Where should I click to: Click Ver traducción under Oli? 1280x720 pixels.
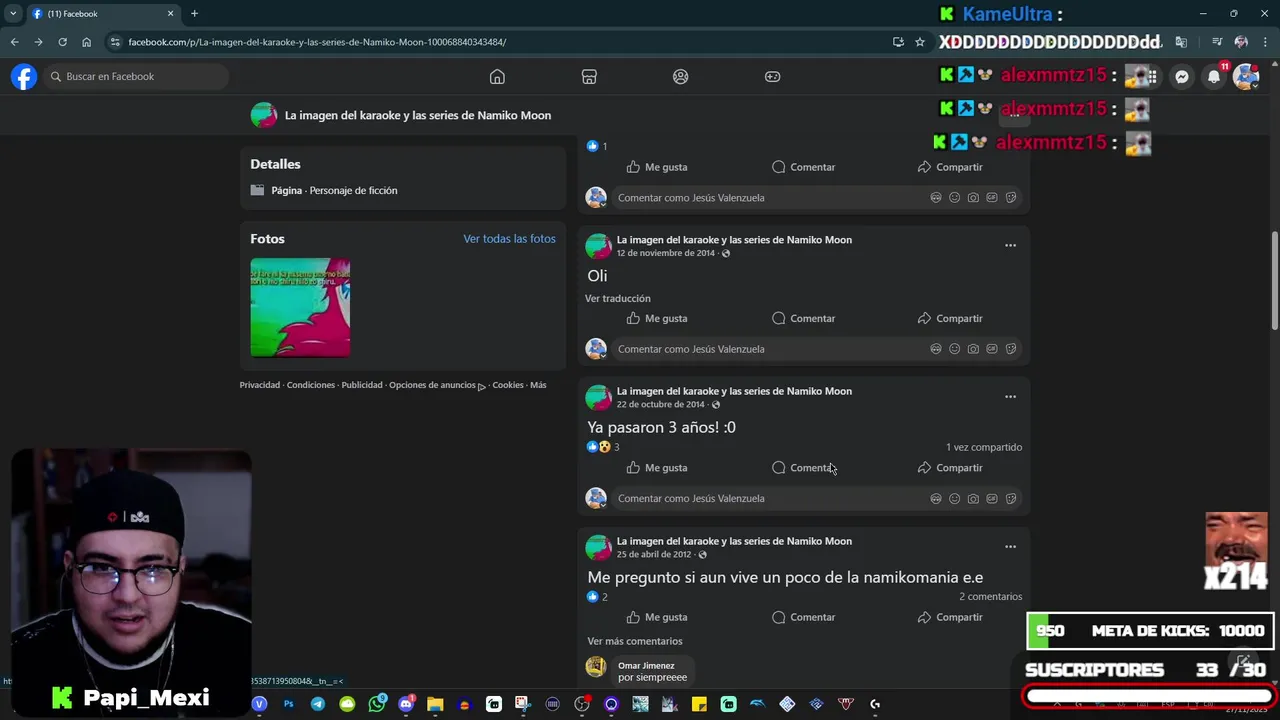tap(618, 298)
